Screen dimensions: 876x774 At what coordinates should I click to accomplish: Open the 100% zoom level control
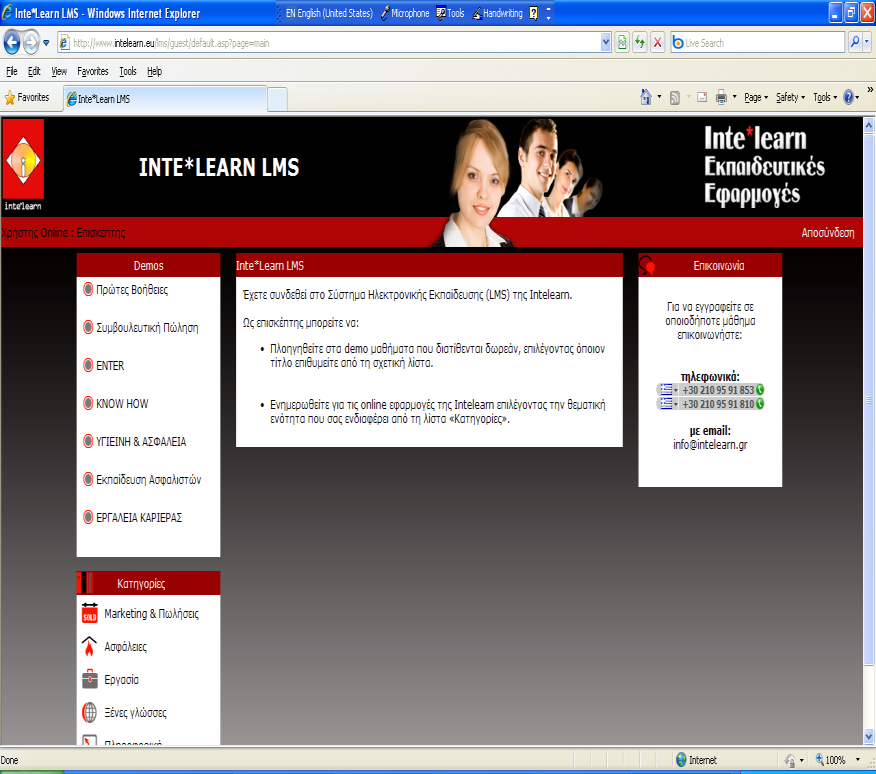[836, 759]
